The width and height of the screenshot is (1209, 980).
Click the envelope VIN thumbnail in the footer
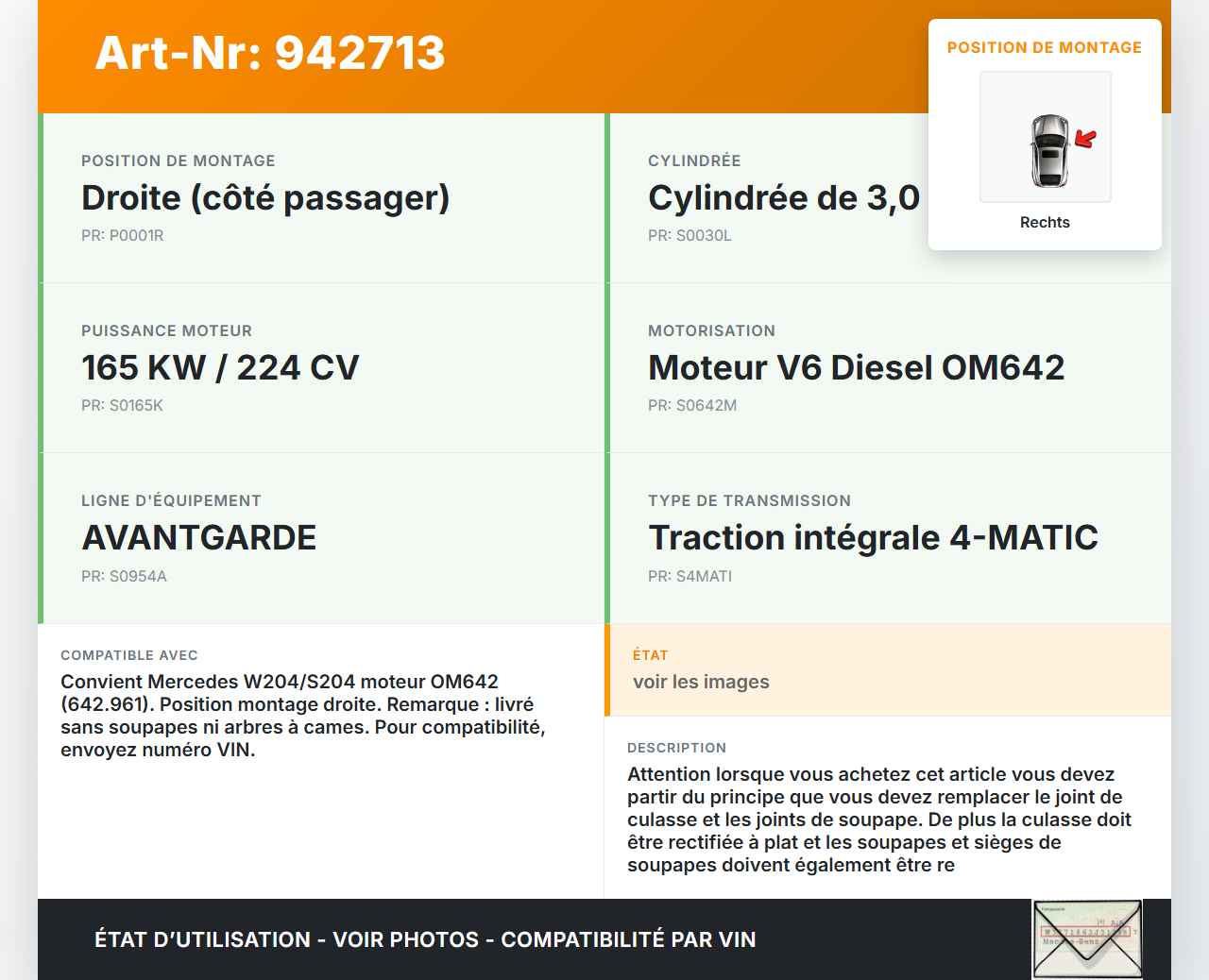coord(1087,939)
